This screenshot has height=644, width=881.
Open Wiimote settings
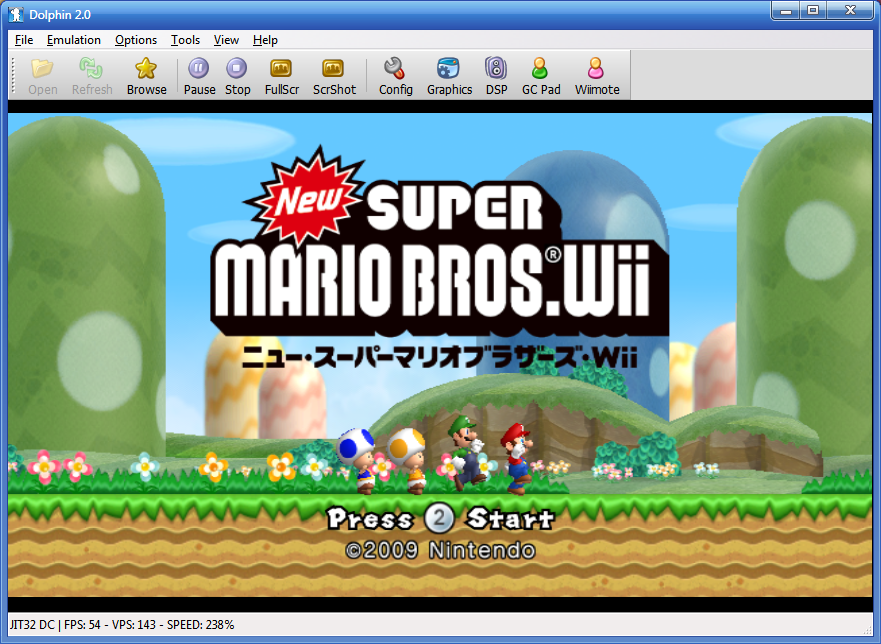(597, 76)
